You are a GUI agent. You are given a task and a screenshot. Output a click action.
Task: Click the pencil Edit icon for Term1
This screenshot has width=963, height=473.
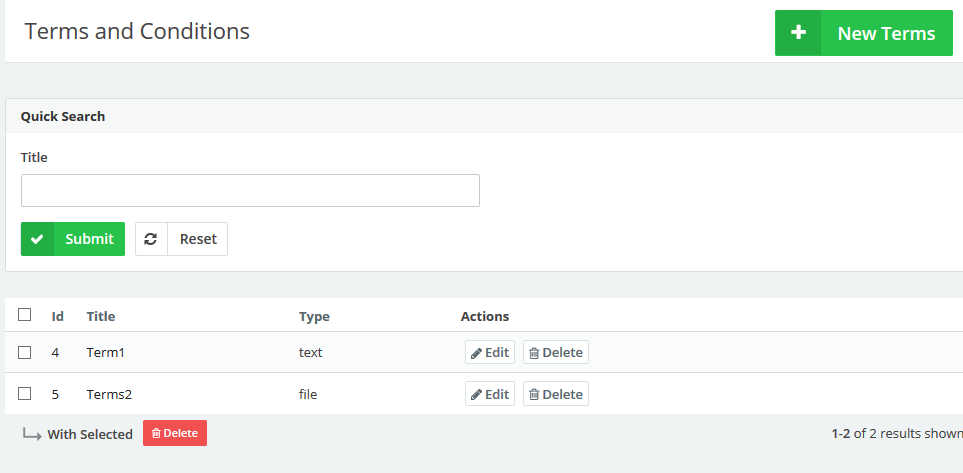[x=477, y=353]
